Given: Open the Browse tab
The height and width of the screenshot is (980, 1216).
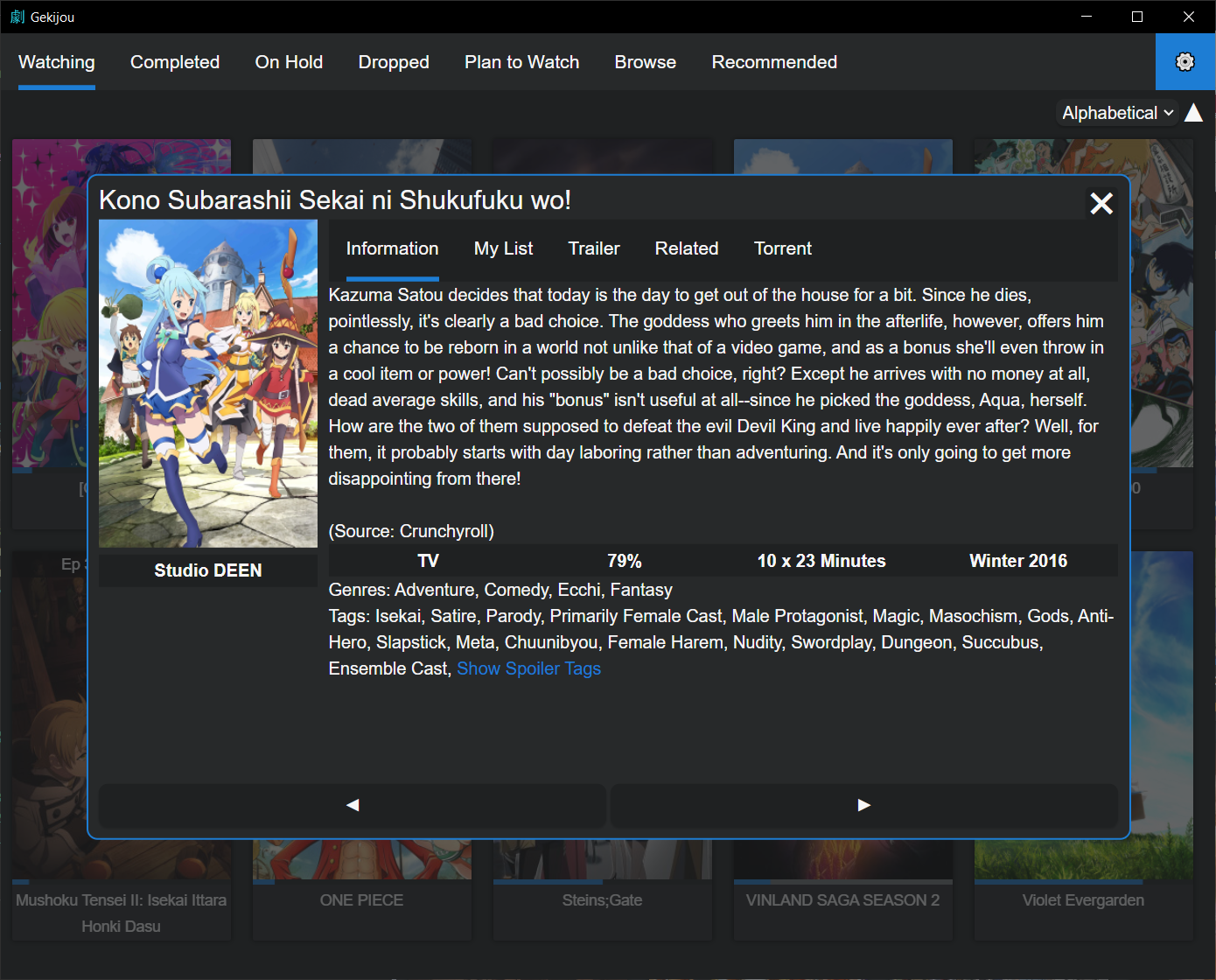Looking at the screenshot, I should (x=646, y=62).
